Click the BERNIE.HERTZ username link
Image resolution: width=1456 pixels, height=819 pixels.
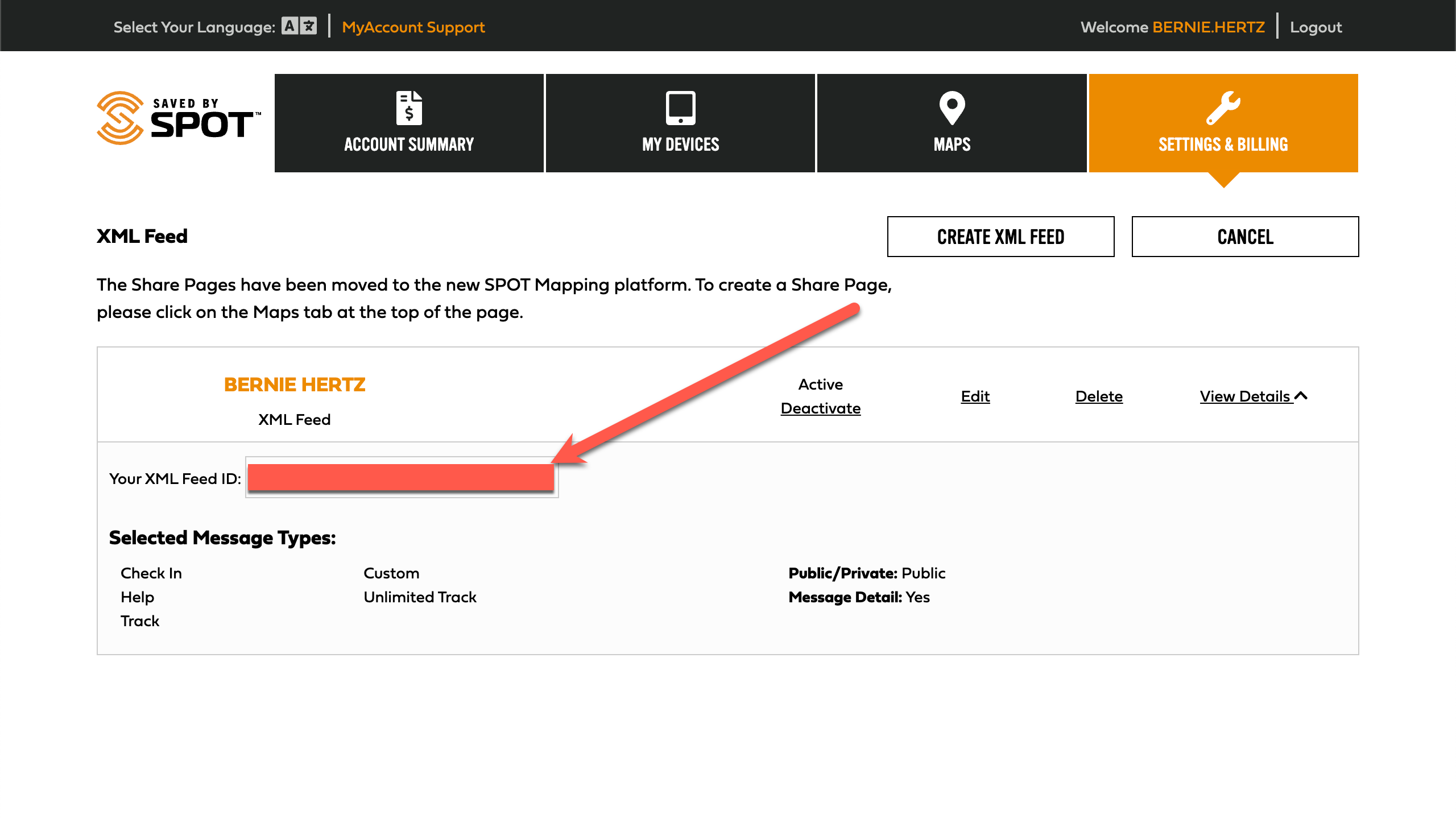[x=1209, y=27]
